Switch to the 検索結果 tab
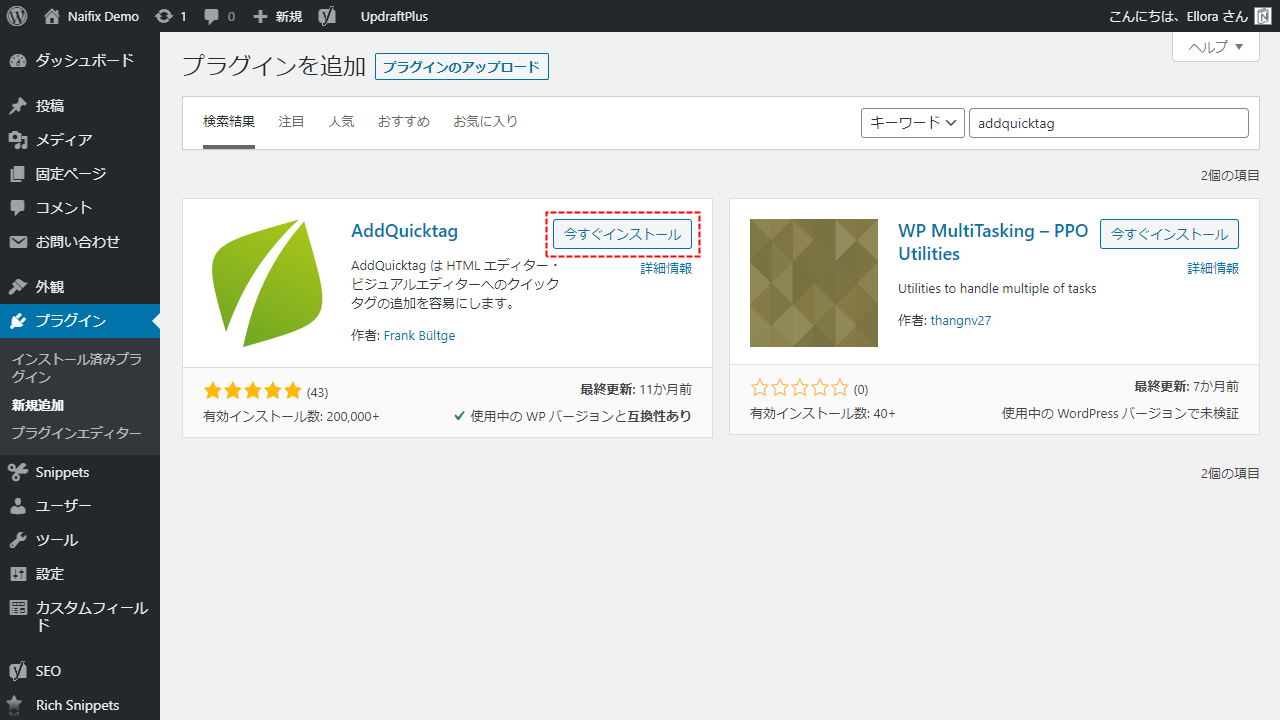 tap(229, 122)
